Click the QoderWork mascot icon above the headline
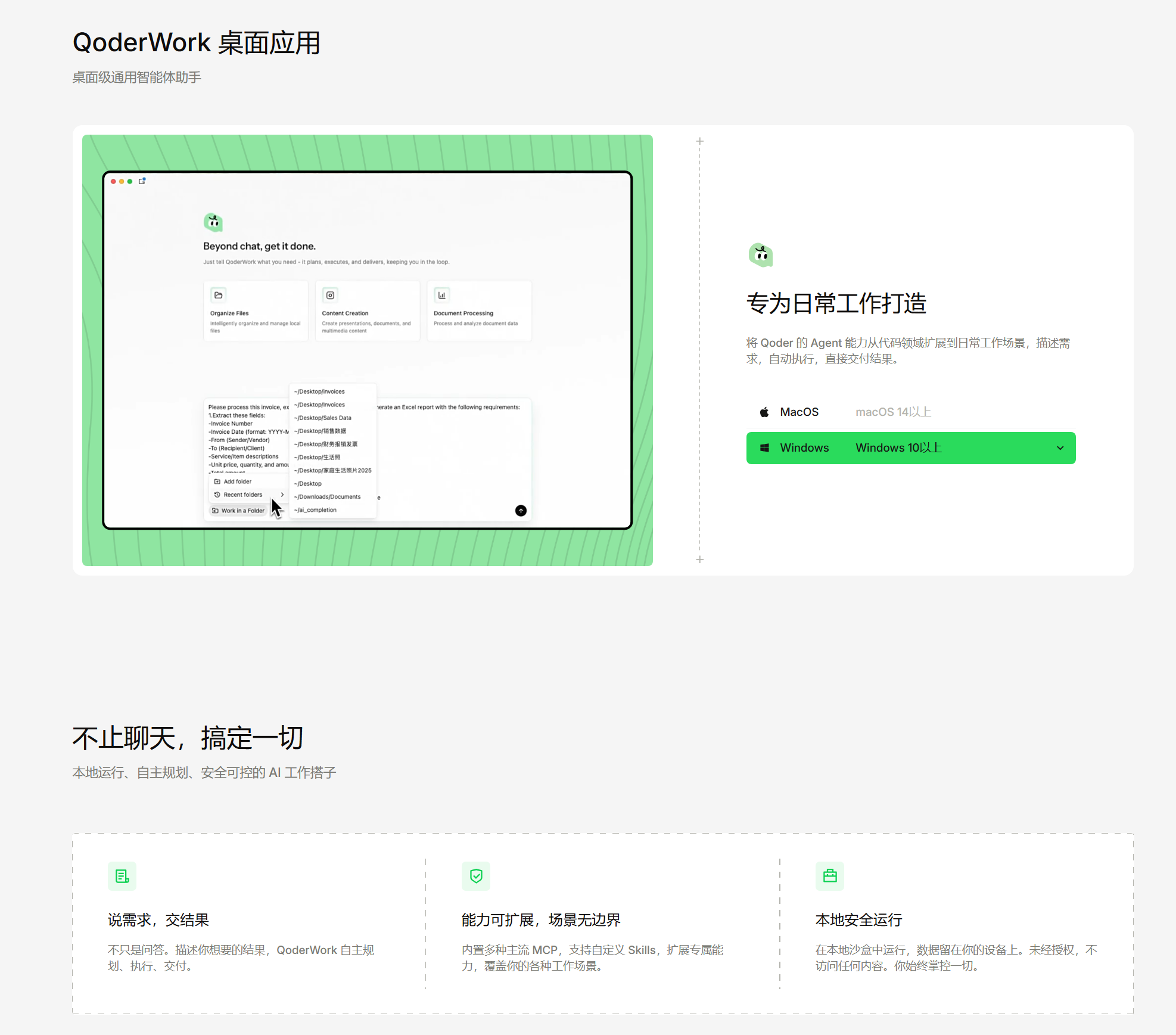The image size is (1176, 1035). [x=760, y=255]
